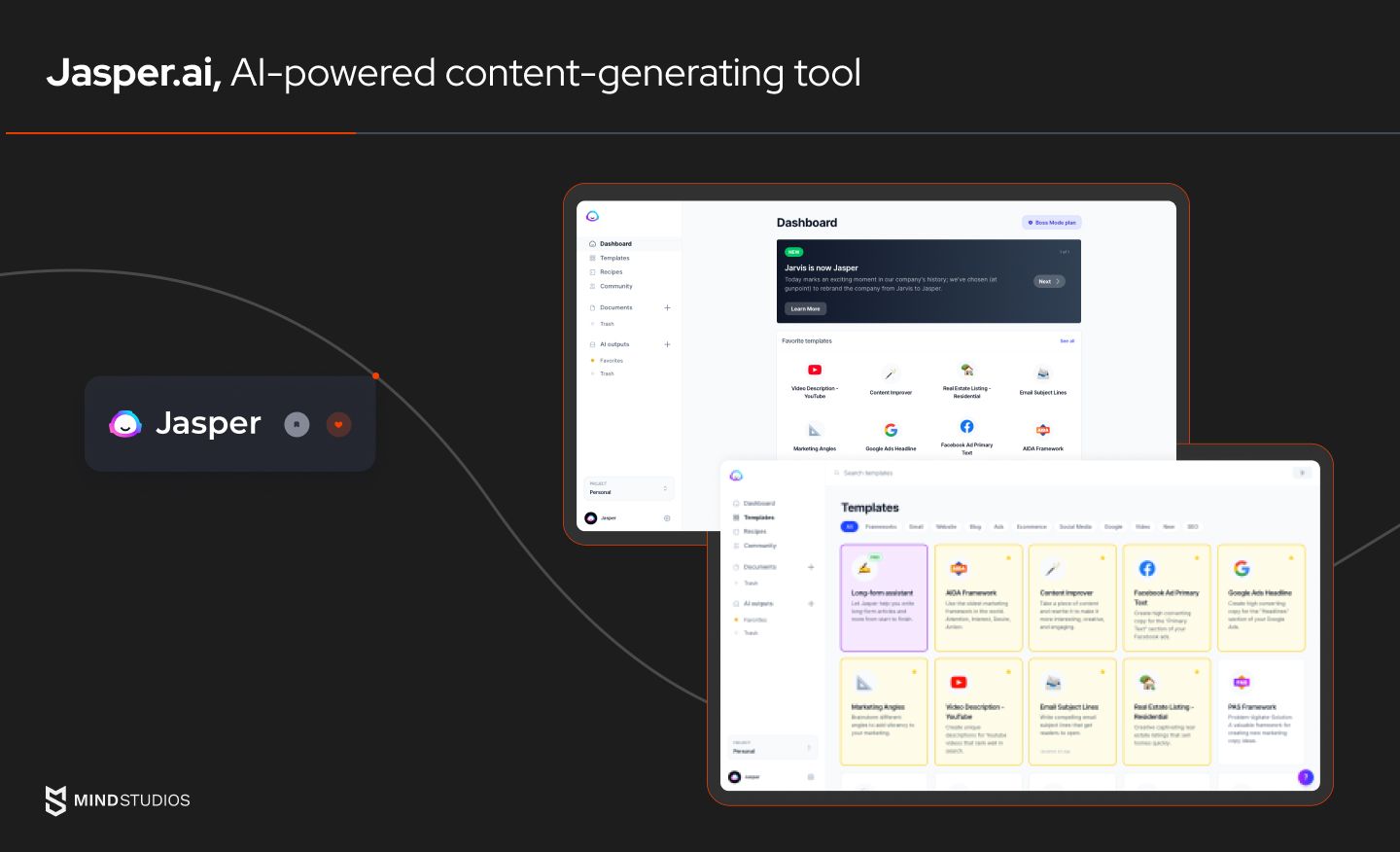Open Facebook Ad Primary Text icon in Dashboard
The image size is (1400, 852).
(x=966, y=426)
